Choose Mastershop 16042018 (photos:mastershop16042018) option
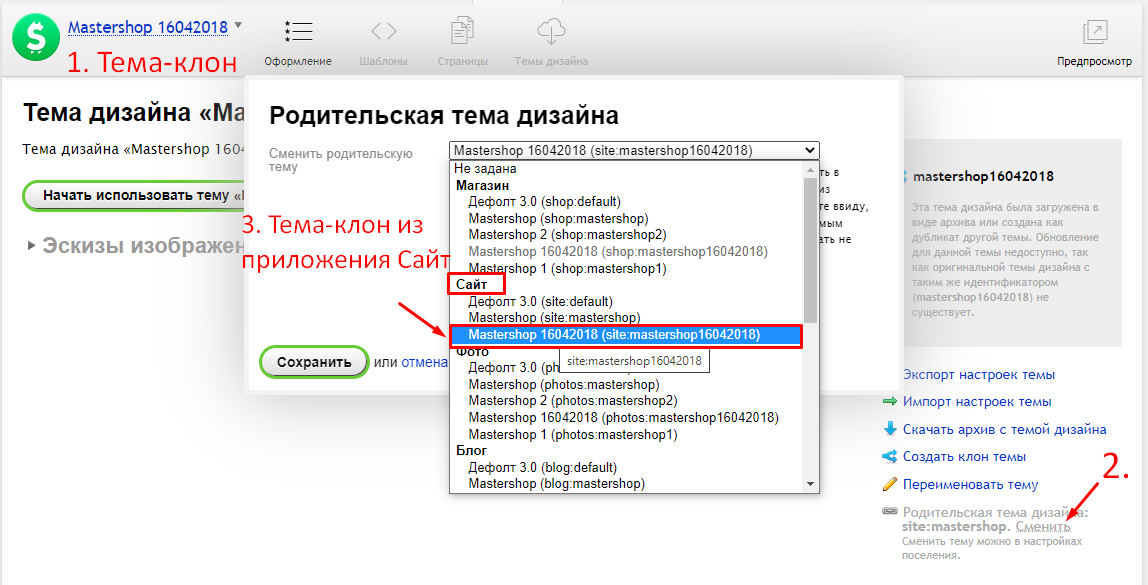 coord(623,418)
